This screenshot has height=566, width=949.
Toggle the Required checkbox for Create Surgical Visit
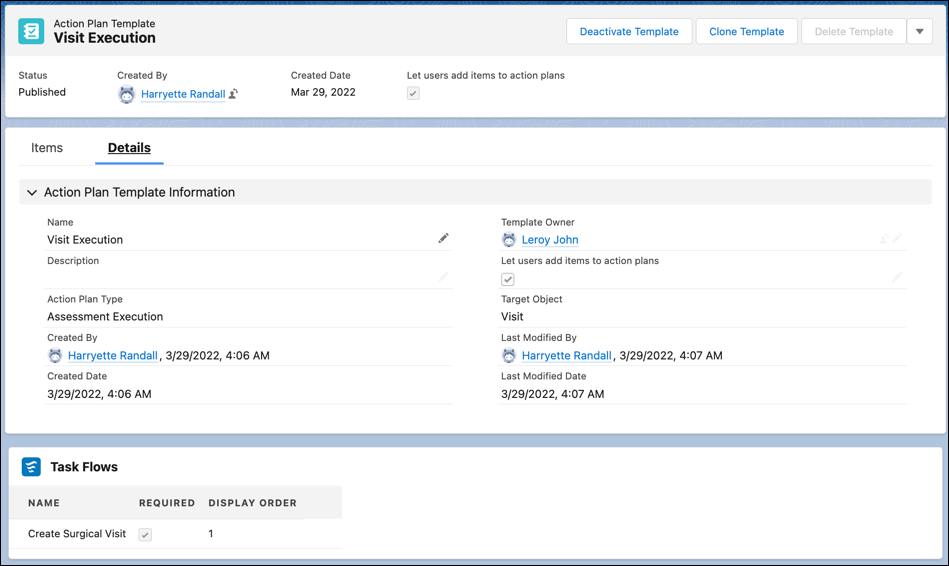[145, 535]
